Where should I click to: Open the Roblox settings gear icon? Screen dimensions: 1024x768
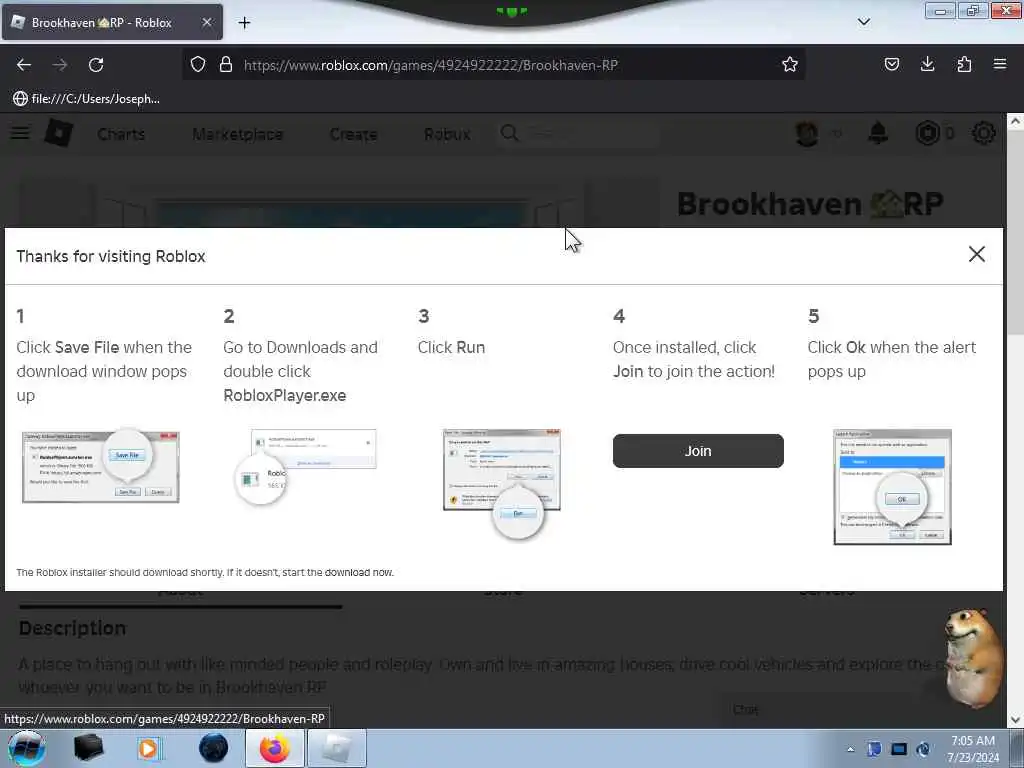pos(984,133)
